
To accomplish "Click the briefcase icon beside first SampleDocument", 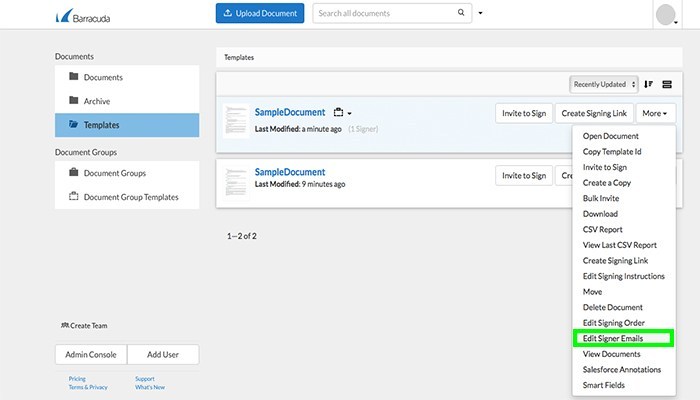I will pos(338,113).
